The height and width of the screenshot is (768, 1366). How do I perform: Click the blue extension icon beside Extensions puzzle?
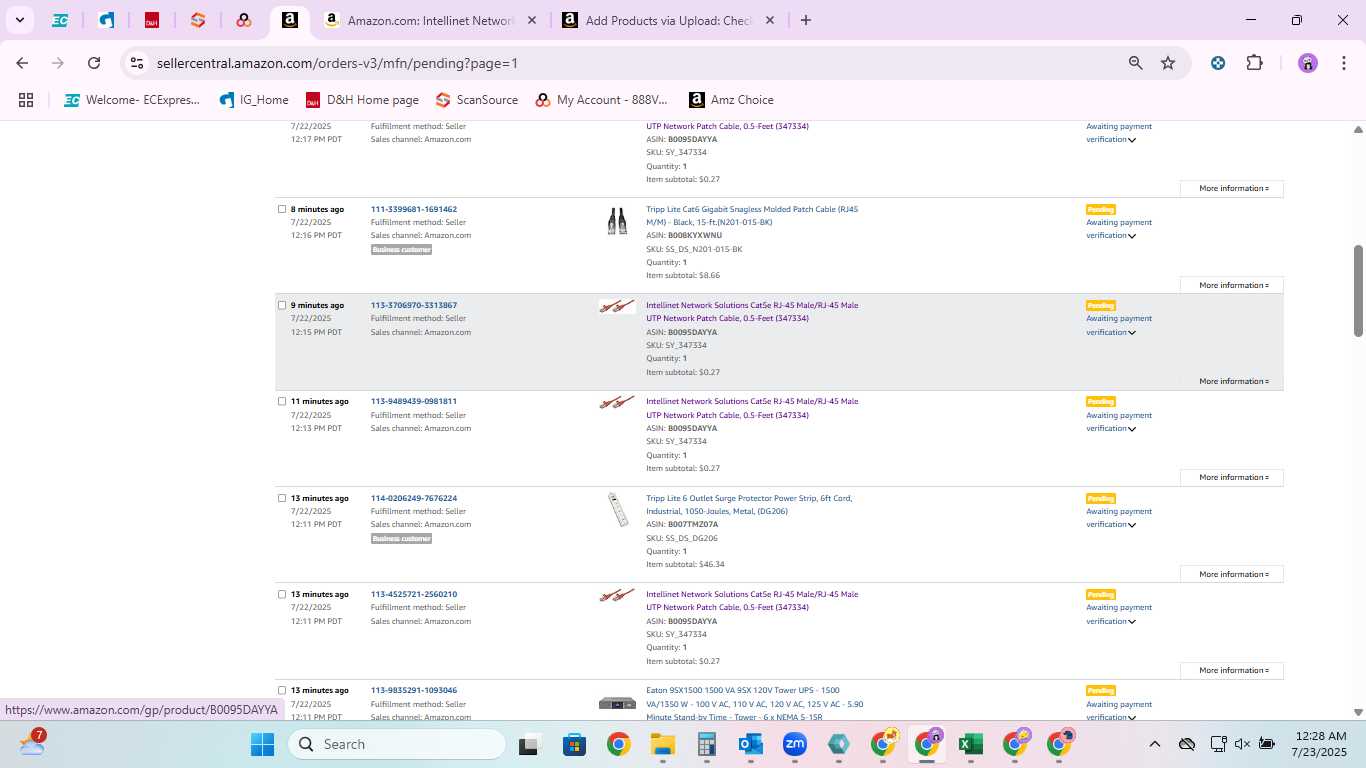[1218, 63]
